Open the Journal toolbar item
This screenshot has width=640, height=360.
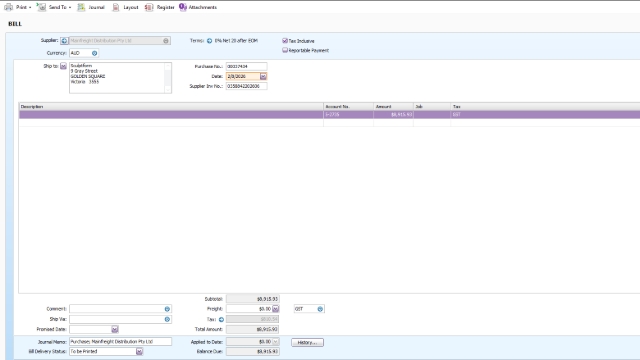91,7
